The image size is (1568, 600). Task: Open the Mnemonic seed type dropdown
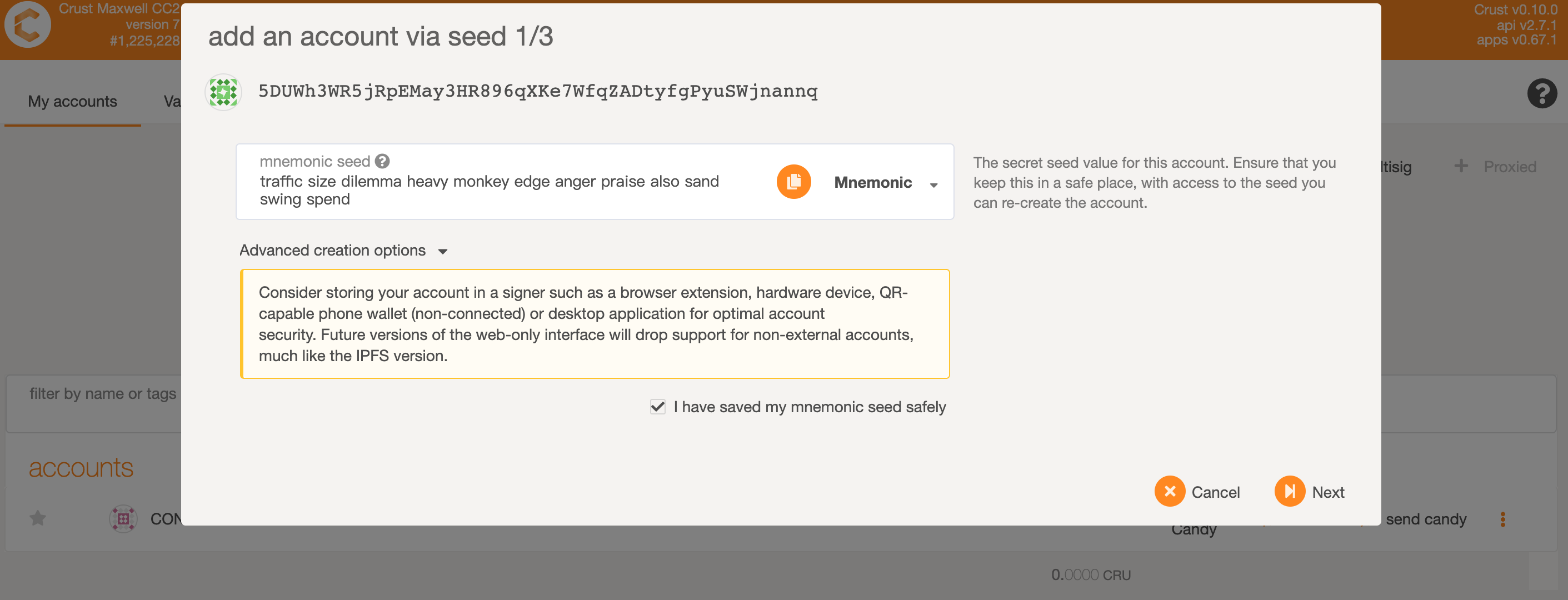coord(885,183)
